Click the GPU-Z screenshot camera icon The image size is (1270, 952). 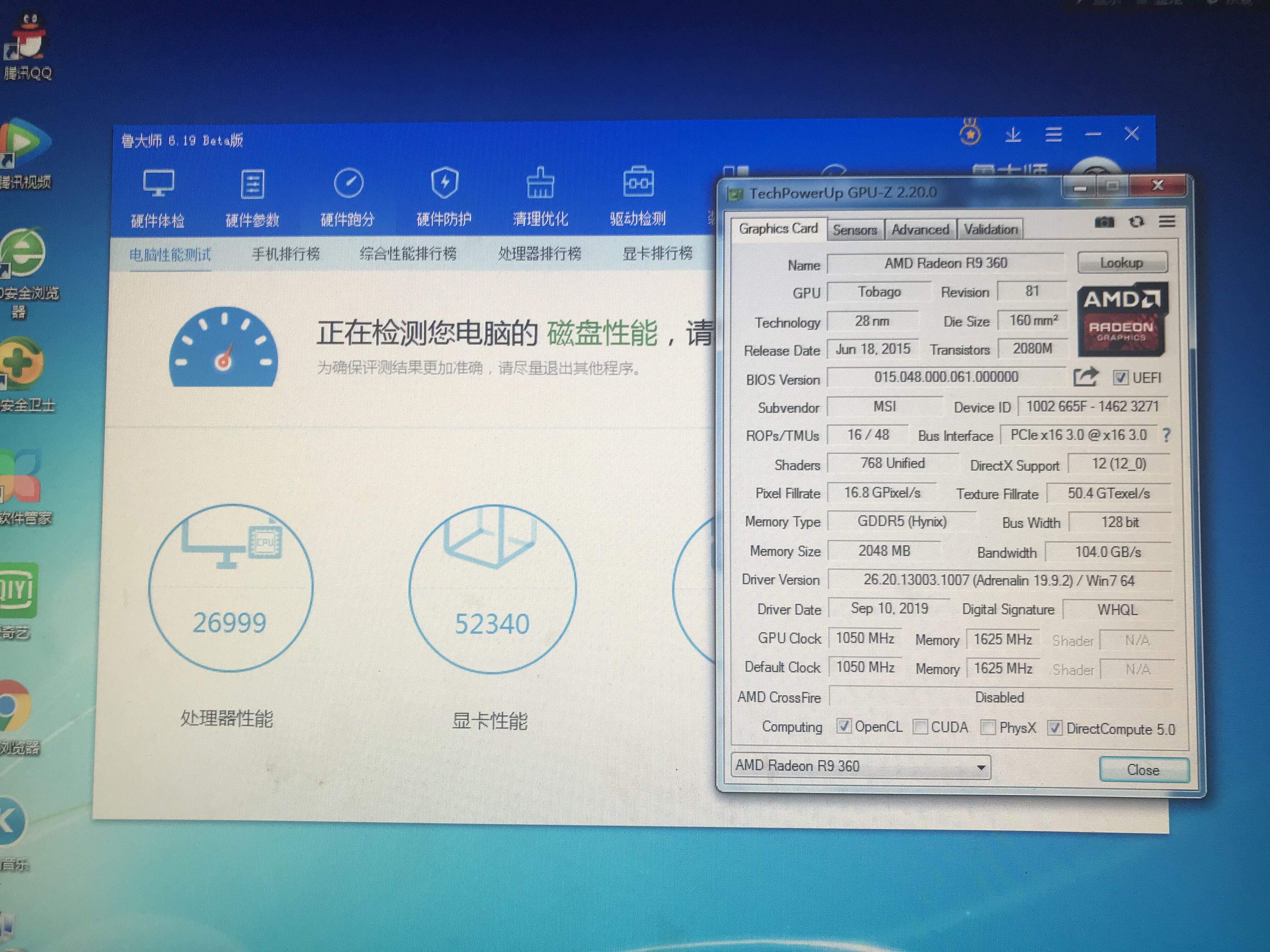click(x=1104, y=222)
